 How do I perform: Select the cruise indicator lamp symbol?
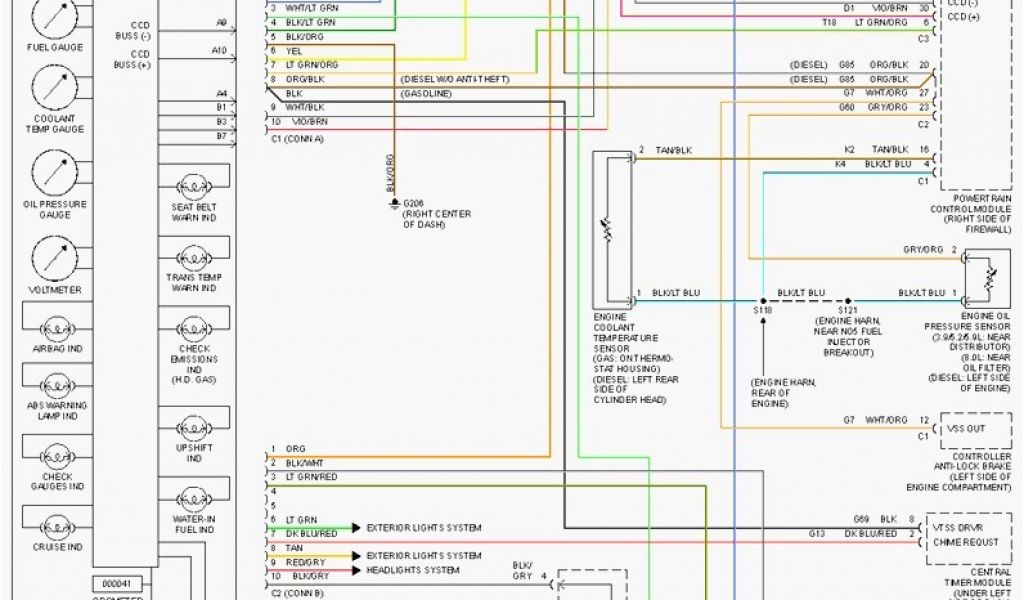coord(55,524)
